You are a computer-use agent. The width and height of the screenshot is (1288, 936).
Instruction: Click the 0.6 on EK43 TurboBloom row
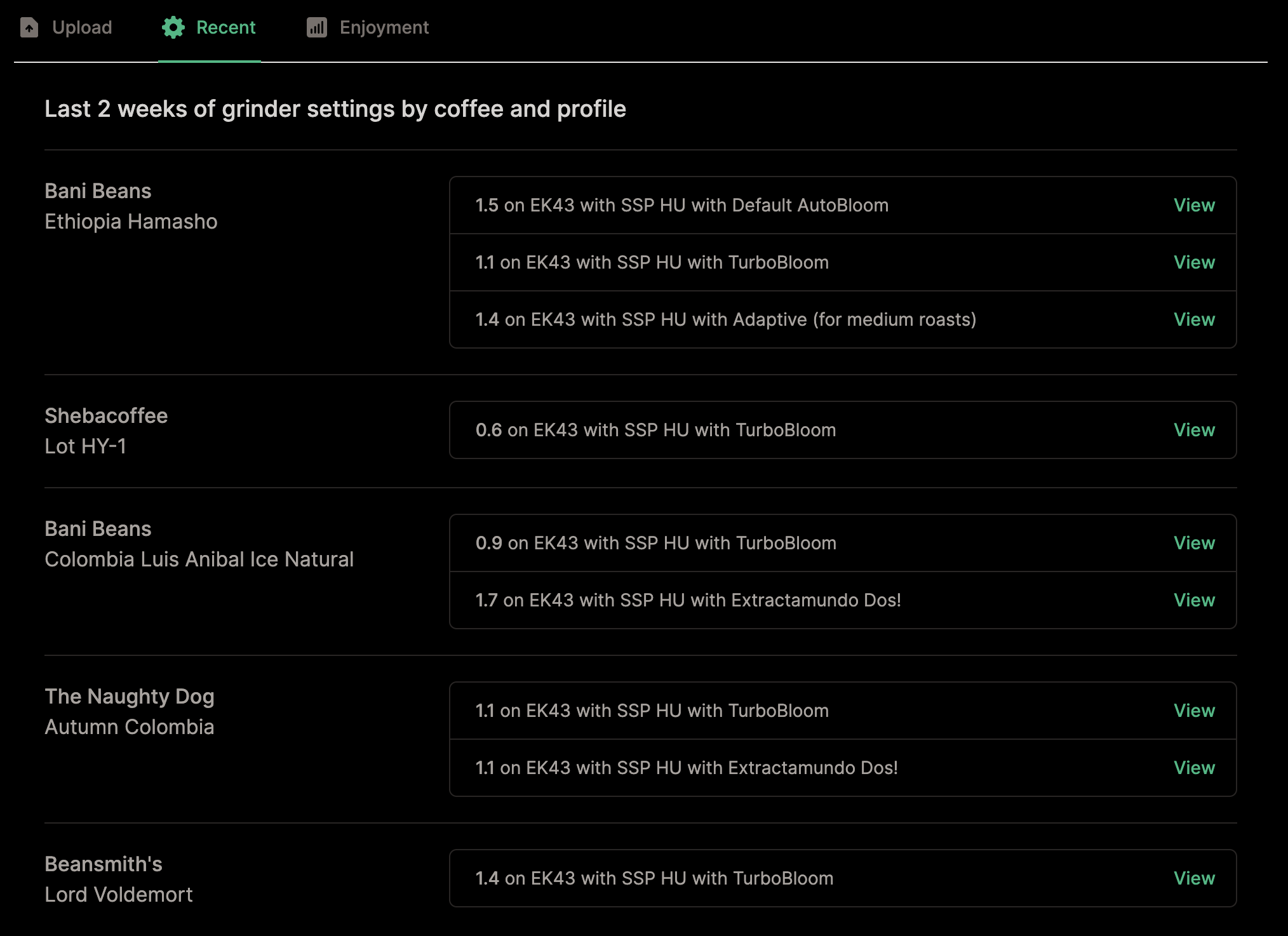coord(655,430)
